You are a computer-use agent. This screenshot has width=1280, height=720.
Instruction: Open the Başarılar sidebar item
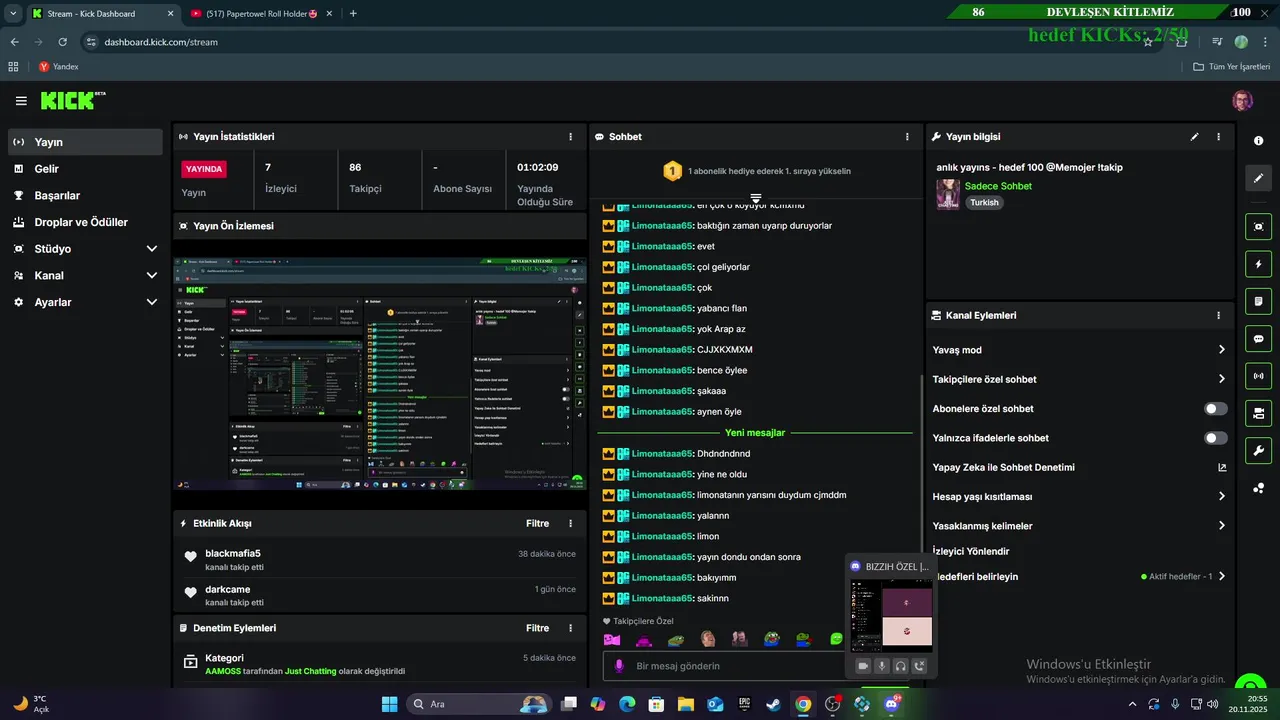85,196
